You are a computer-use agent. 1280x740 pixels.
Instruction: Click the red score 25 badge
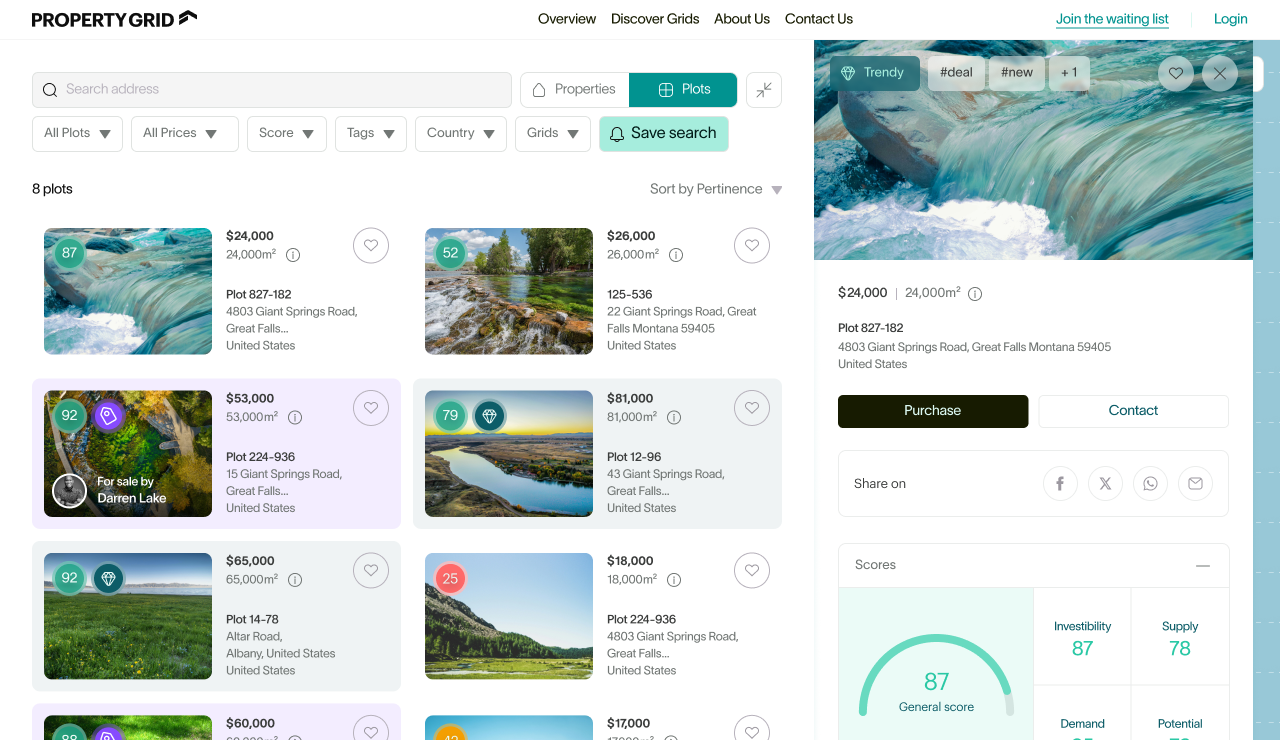coord(450,578)
